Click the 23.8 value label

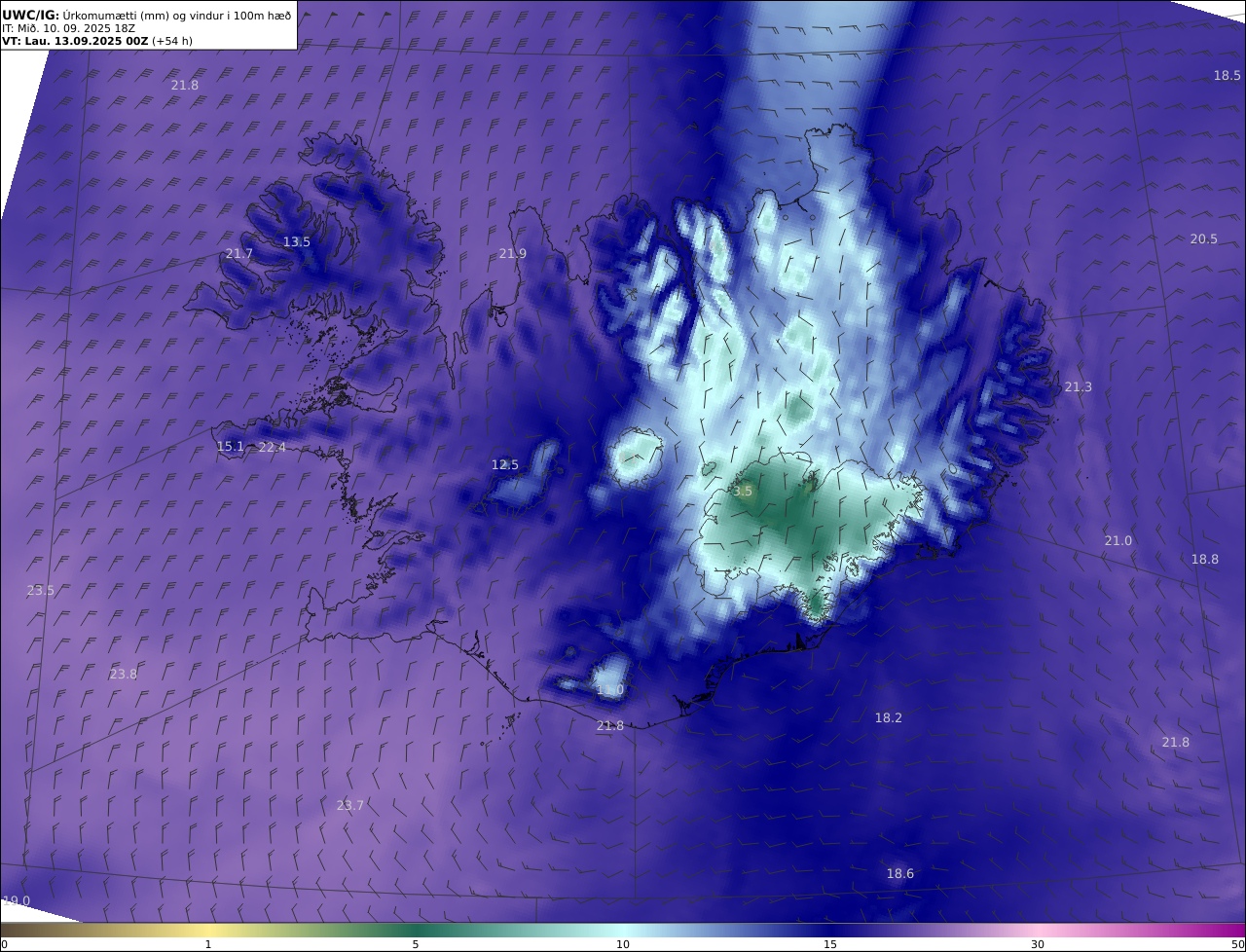(x=123, y=675)
